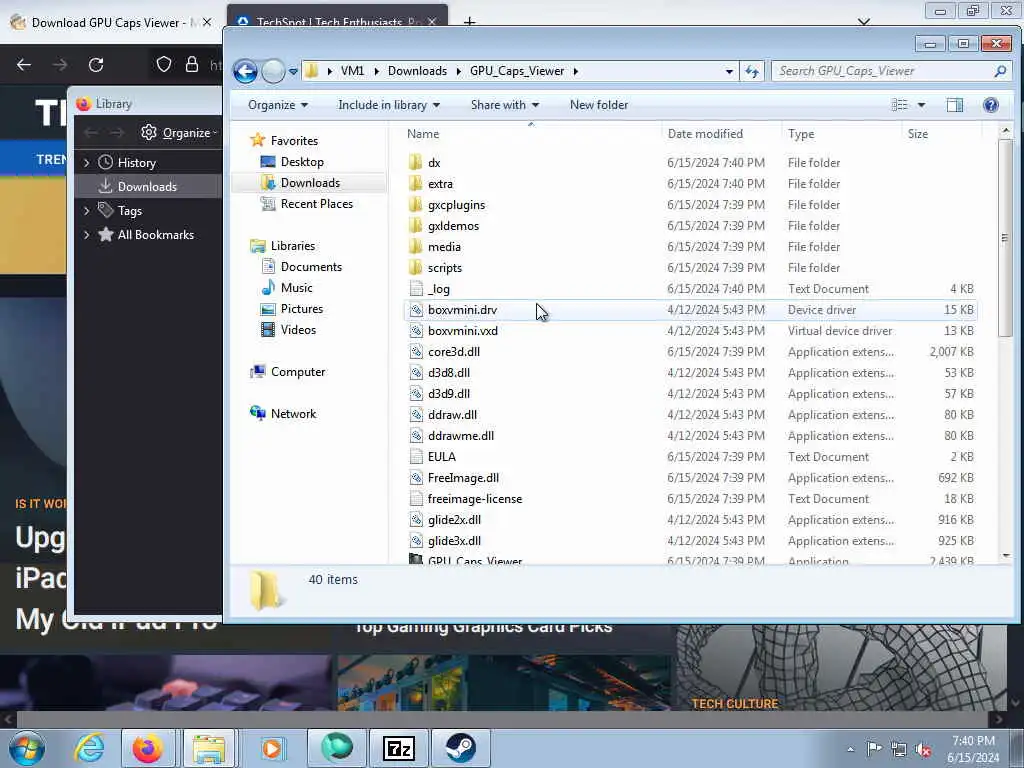Viewport: 1024px width, 768px height.
Task: Expand the views options dropdown arrow
Action: point(921,105)
